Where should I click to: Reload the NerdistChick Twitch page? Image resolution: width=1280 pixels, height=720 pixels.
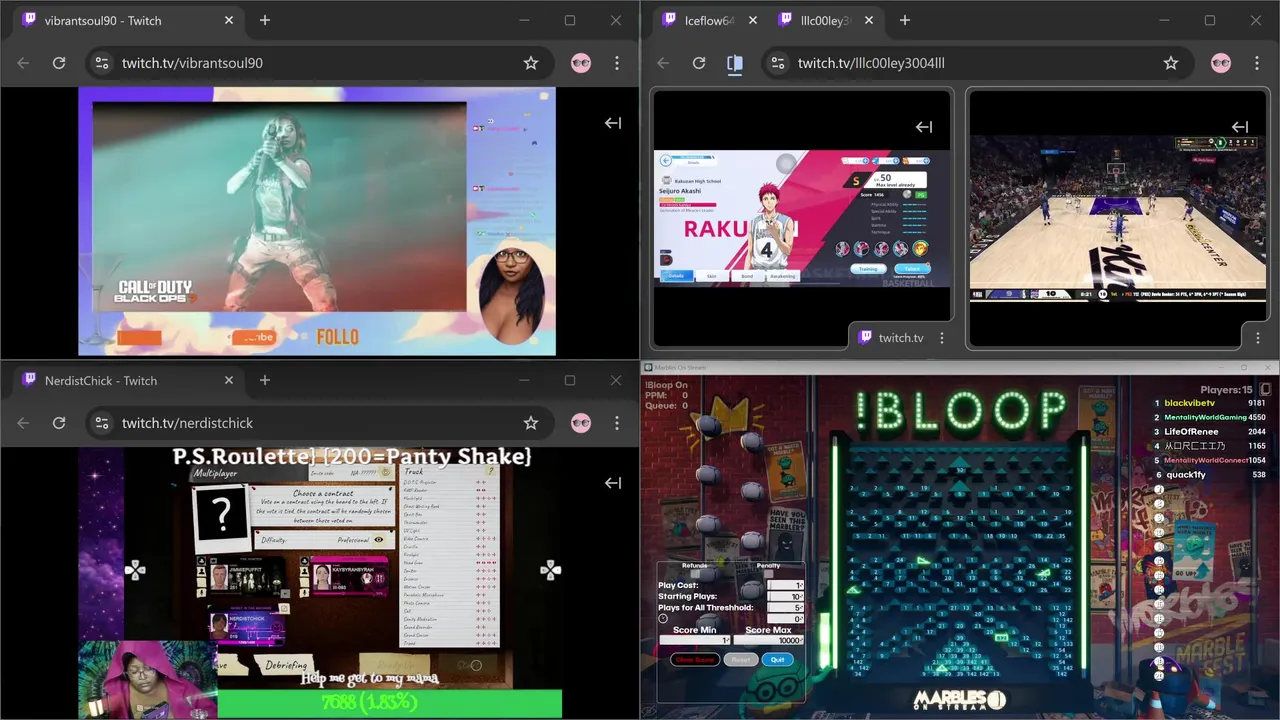[59, 423]
